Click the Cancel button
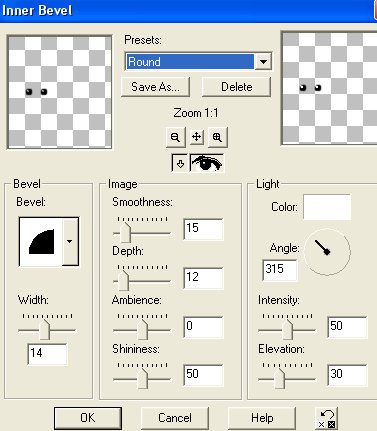The height and width of the screenshot is (431, 377). pyautogui.click(x=175, y=418)
